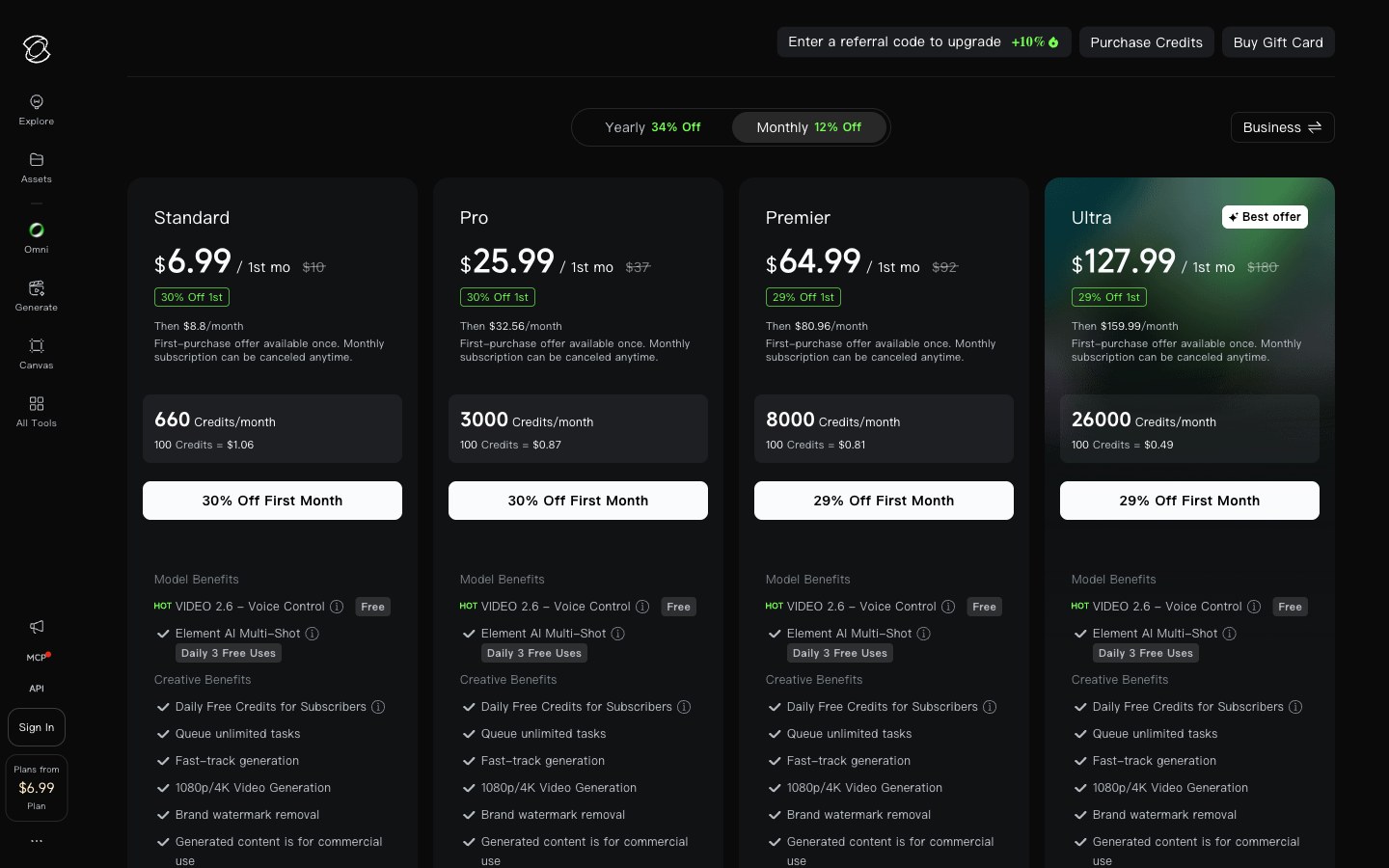Image resolution: width=1389 pixels, height=868 pixels.
Task: Open the Explore section
Action: (x=37, y=110)
